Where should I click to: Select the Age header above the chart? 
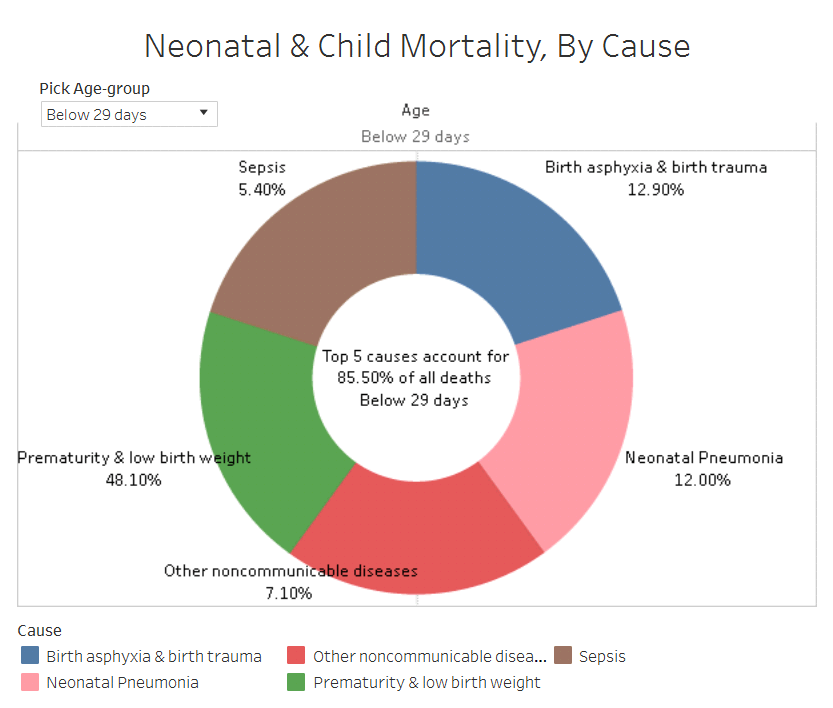click(415, 110)
